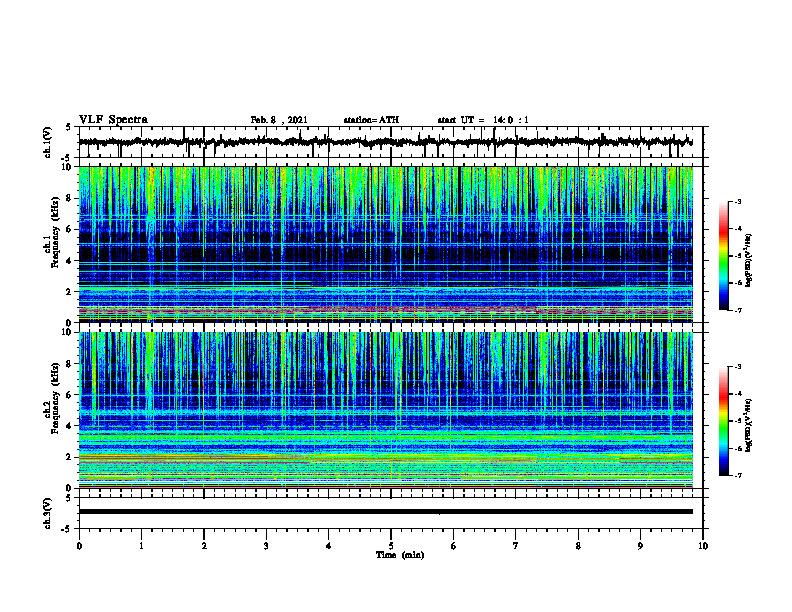Click time axis tick label "9"
Screen dimensions: 792x612
640,546
